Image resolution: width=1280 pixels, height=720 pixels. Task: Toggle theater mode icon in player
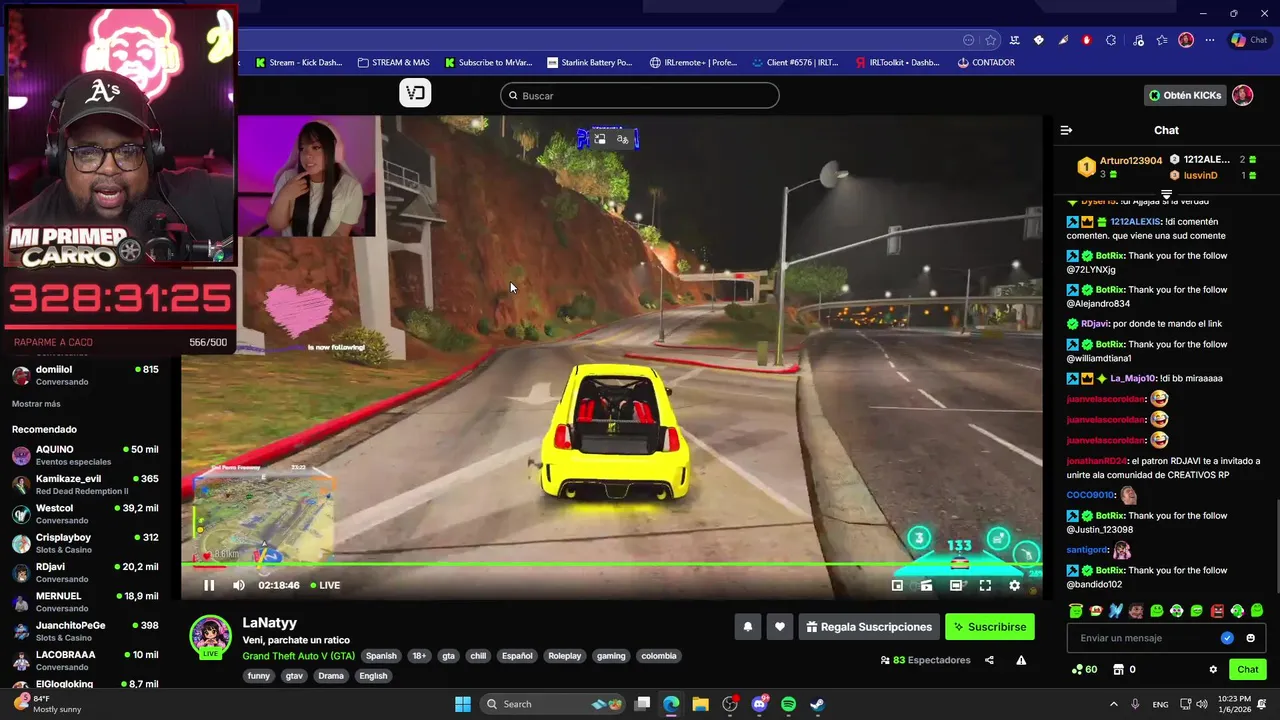[x=956, y=585]
